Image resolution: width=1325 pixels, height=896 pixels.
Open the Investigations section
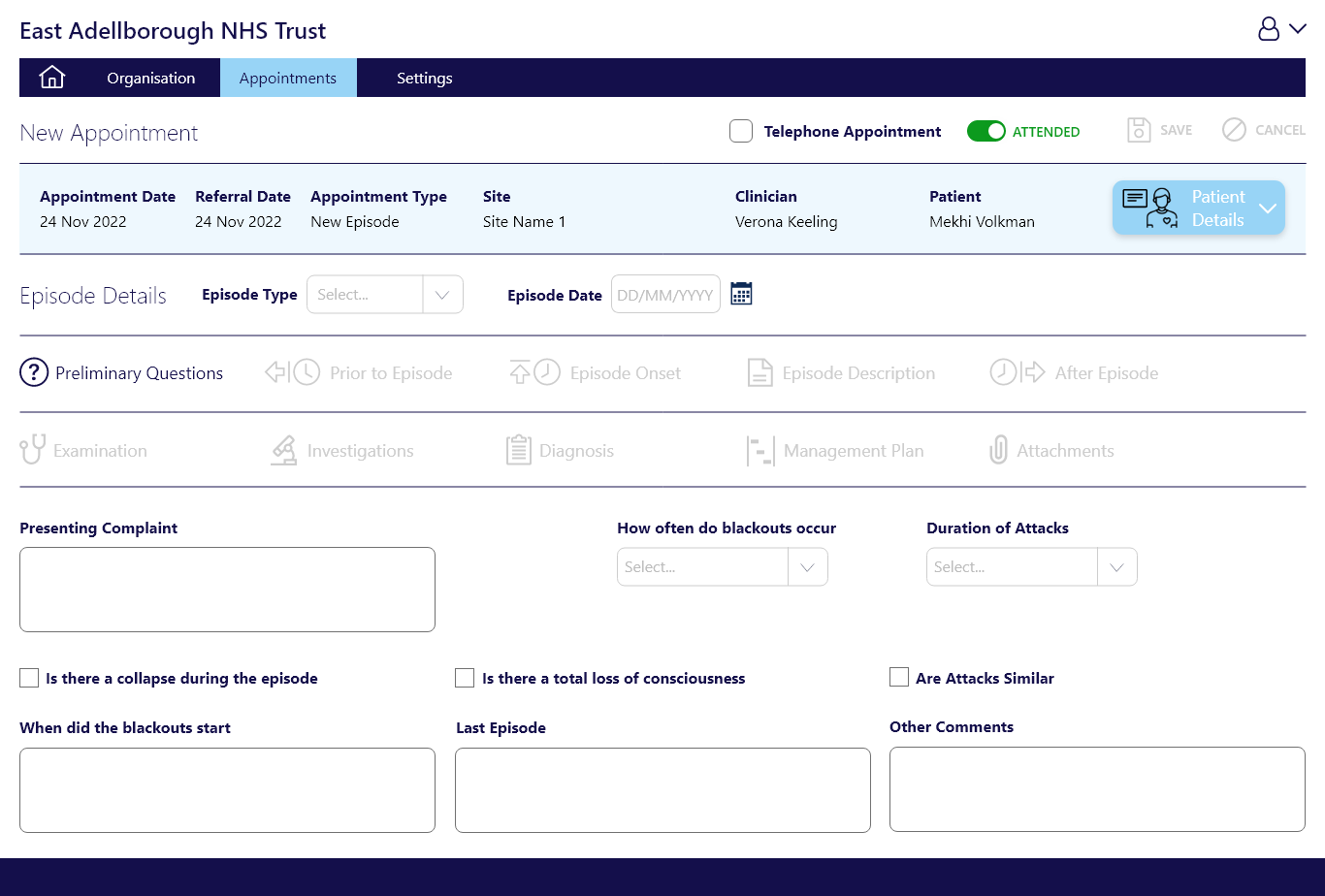point(341,450)
